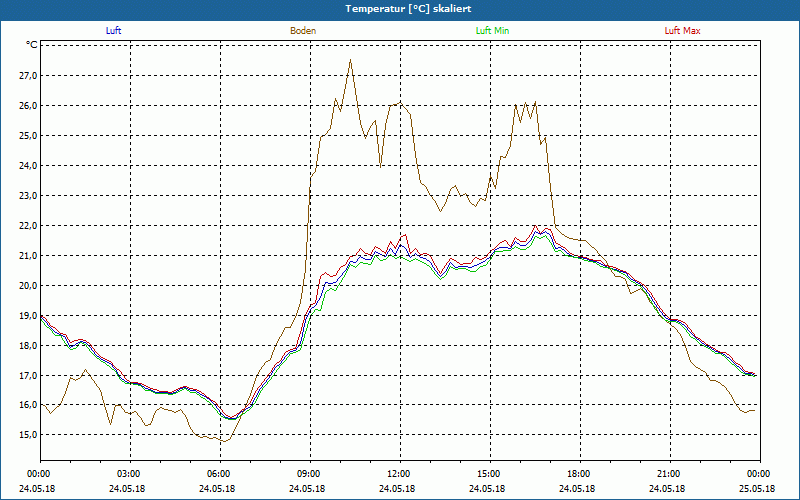Click the chart title Temperatur [°C] skaliert

tap(400, 8)
